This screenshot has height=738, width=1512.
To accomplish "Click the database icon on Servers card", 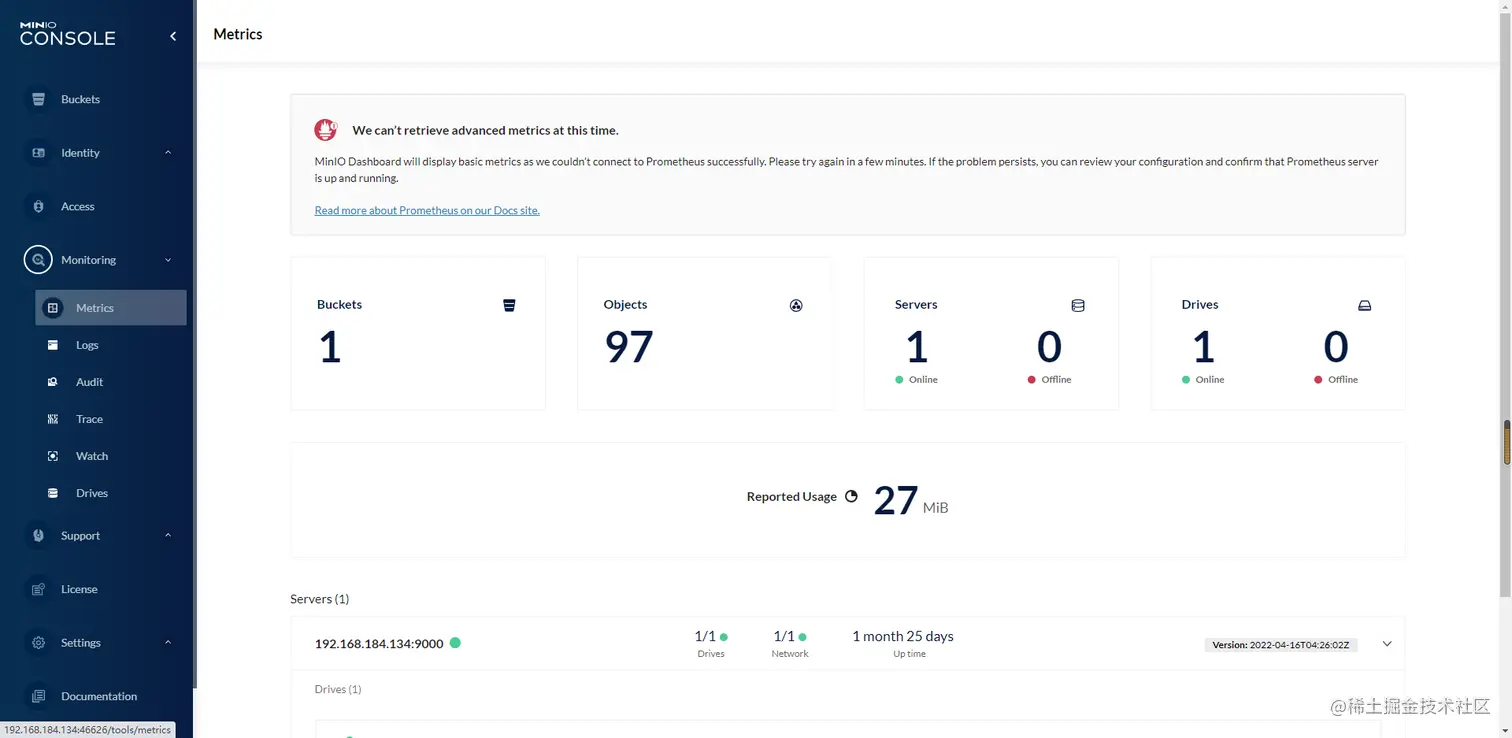I will (x=1078, y=305).
